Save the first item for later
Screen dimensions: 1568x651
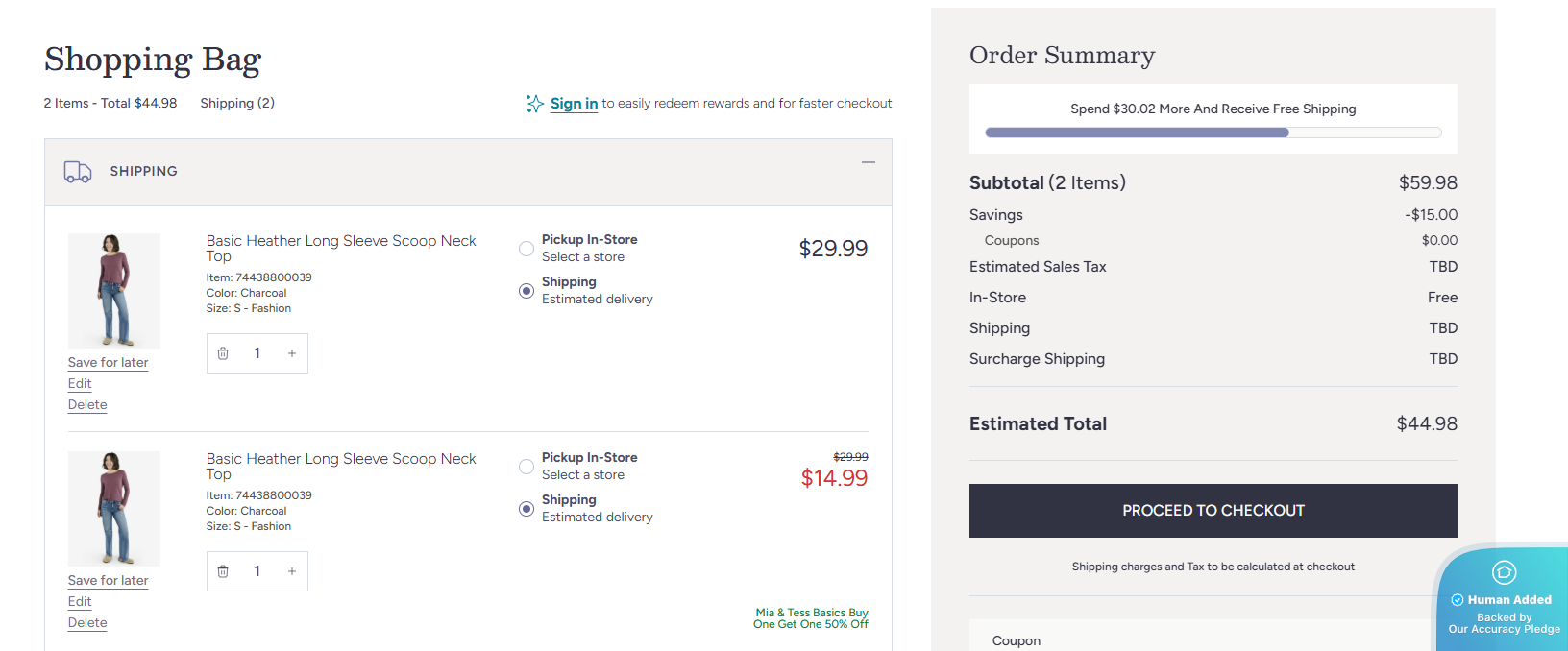[108, 362]
